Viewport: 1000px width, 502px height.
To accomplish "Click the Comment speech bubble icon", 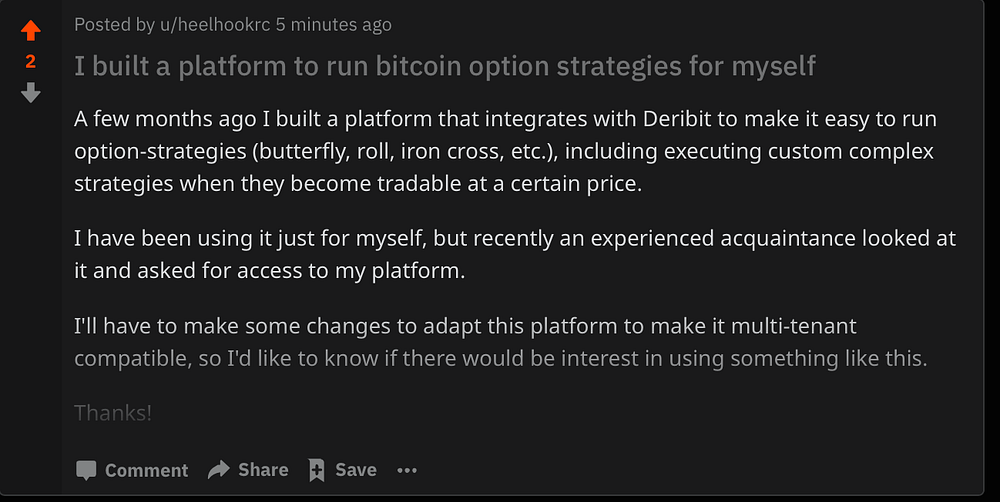I will (x=87, y=470).
